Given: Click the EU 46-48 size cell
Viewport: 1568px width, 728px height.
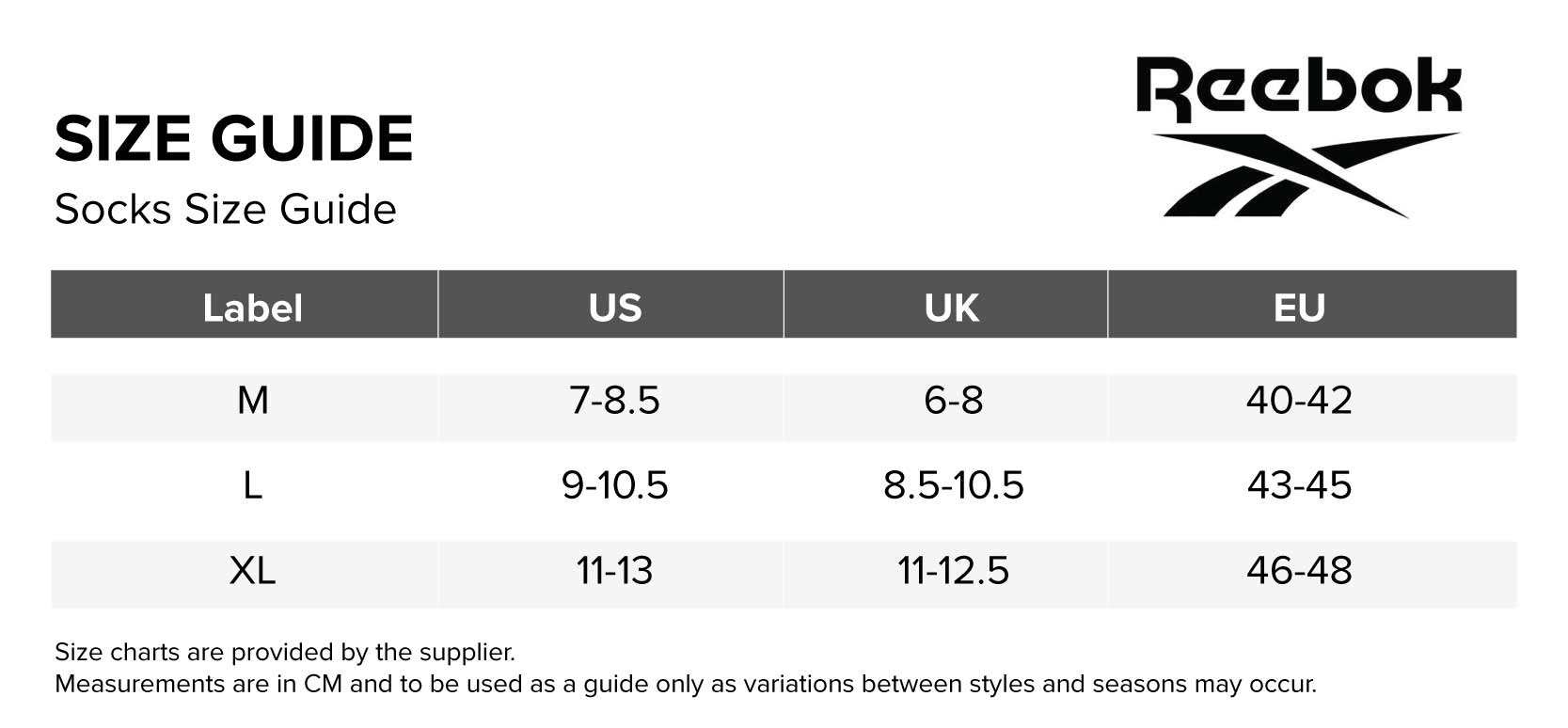Looking at the screenshot, I should tap(1299, 570).
